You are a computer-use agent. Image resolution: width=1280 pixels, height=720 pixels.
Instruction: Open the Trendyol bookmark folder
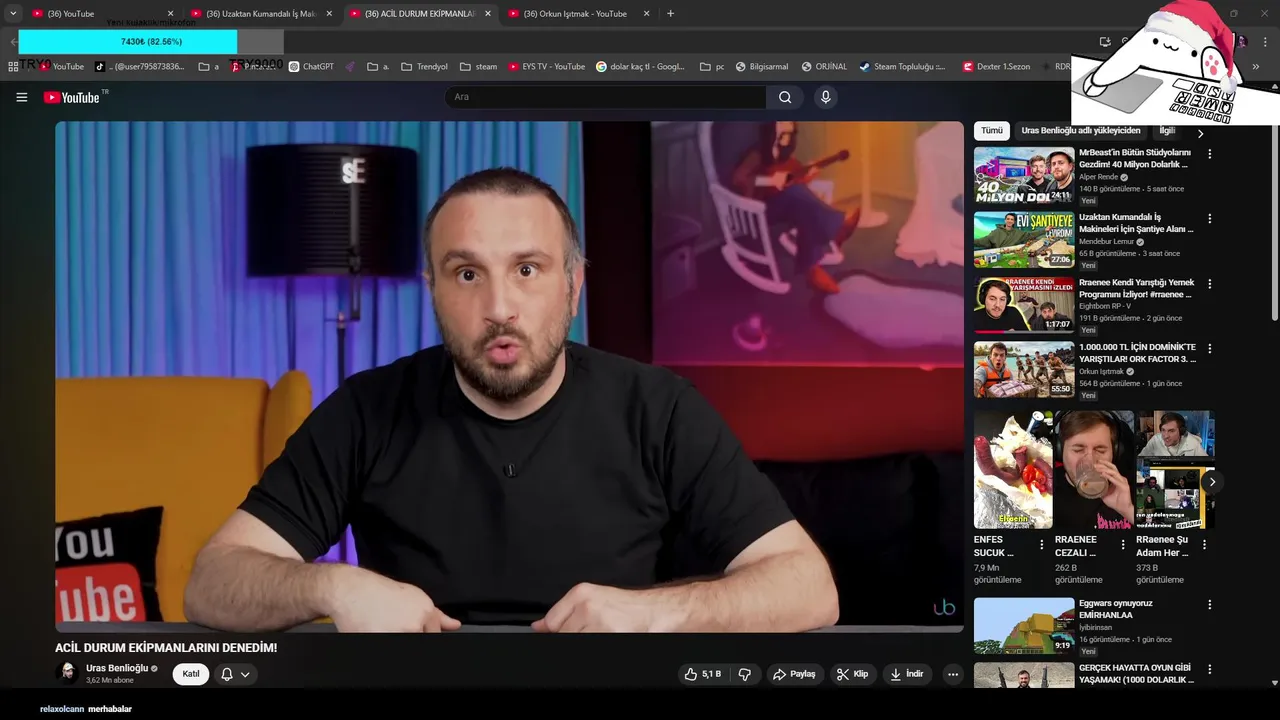[x=424, y=67]
